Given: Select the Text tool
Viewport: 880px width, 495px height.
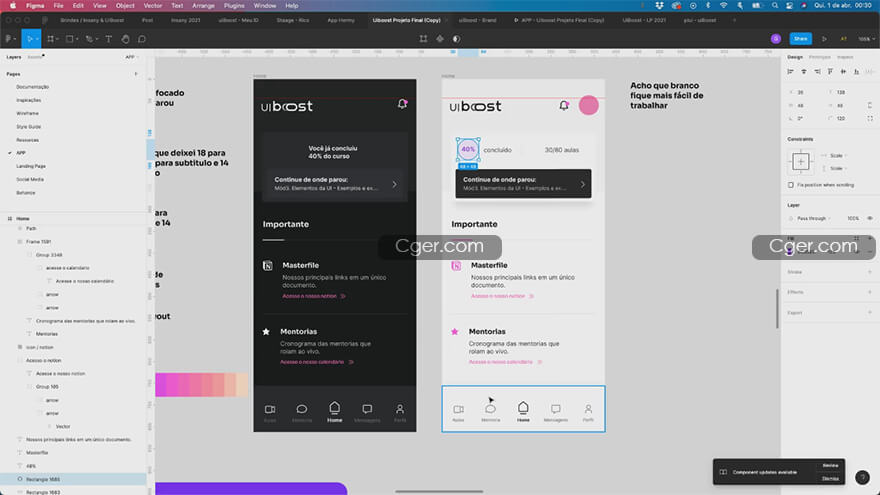Looking at the screenshot, I should click(x=109, y=39).
